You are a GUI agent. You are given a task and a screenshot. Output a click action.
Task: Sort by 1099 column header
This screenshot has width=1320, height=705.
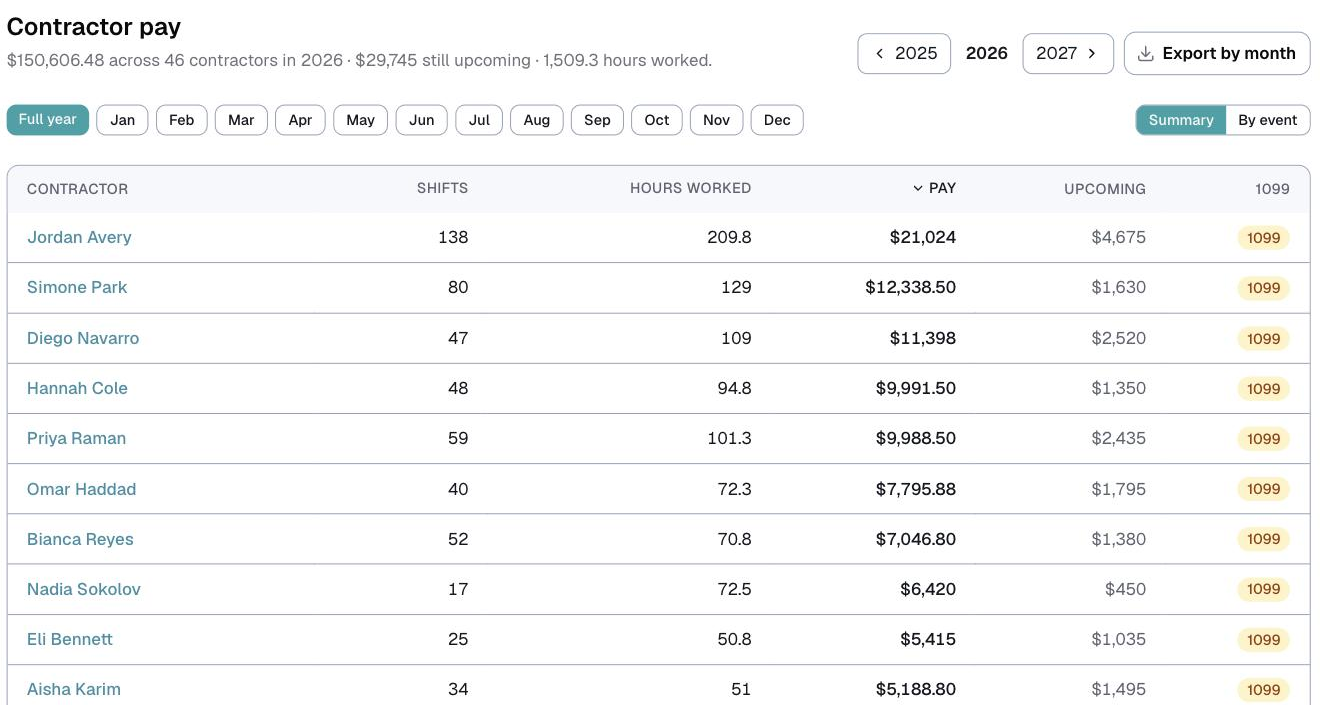pos(1272,189)
